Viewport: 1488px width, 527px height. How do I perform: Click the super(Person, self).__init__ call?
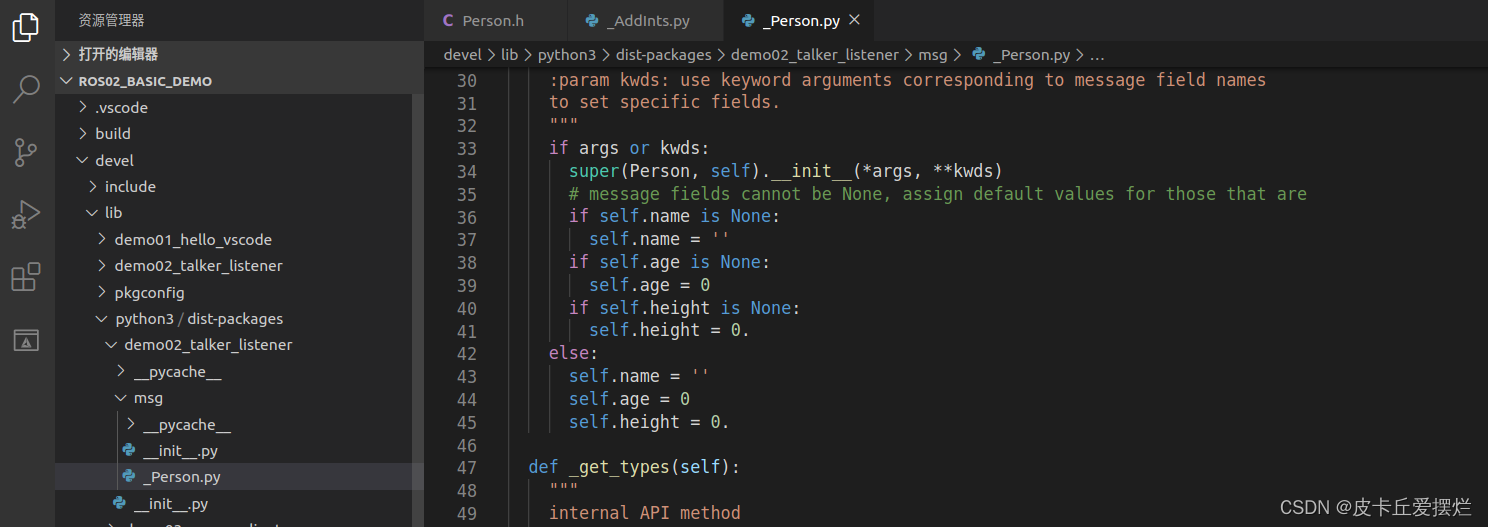click(x=785, y=171)
